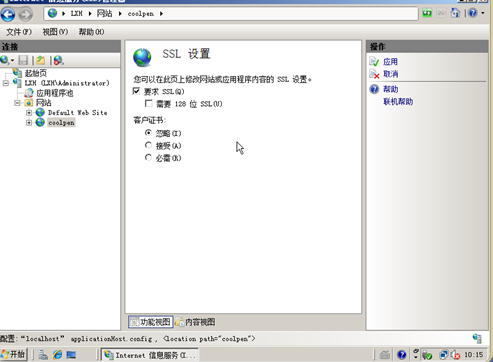Click the stop icon in the top toolbar
The height and width of the screenshot is (362, 493).
pos(441,13)
